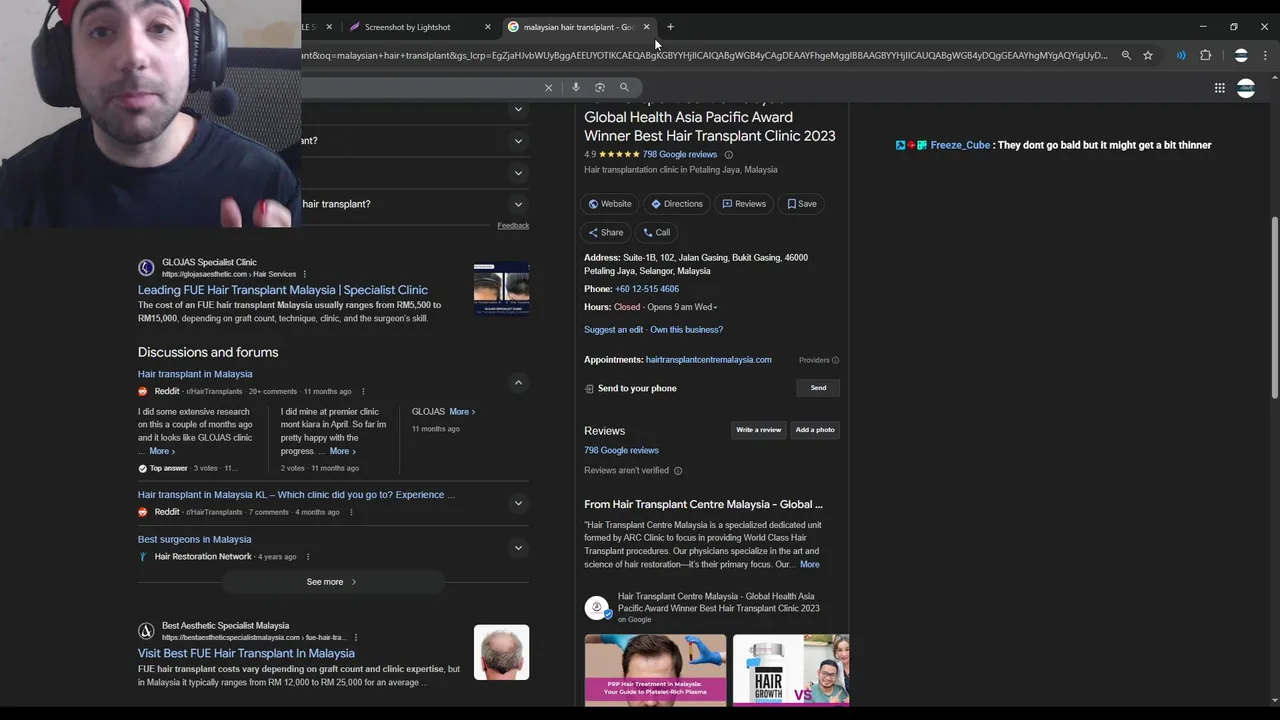Open options dots for GLOJAS Specialist Clinic result
Image resolution: width=1280 pixels, height=720 pixels.
pos(305,274)
